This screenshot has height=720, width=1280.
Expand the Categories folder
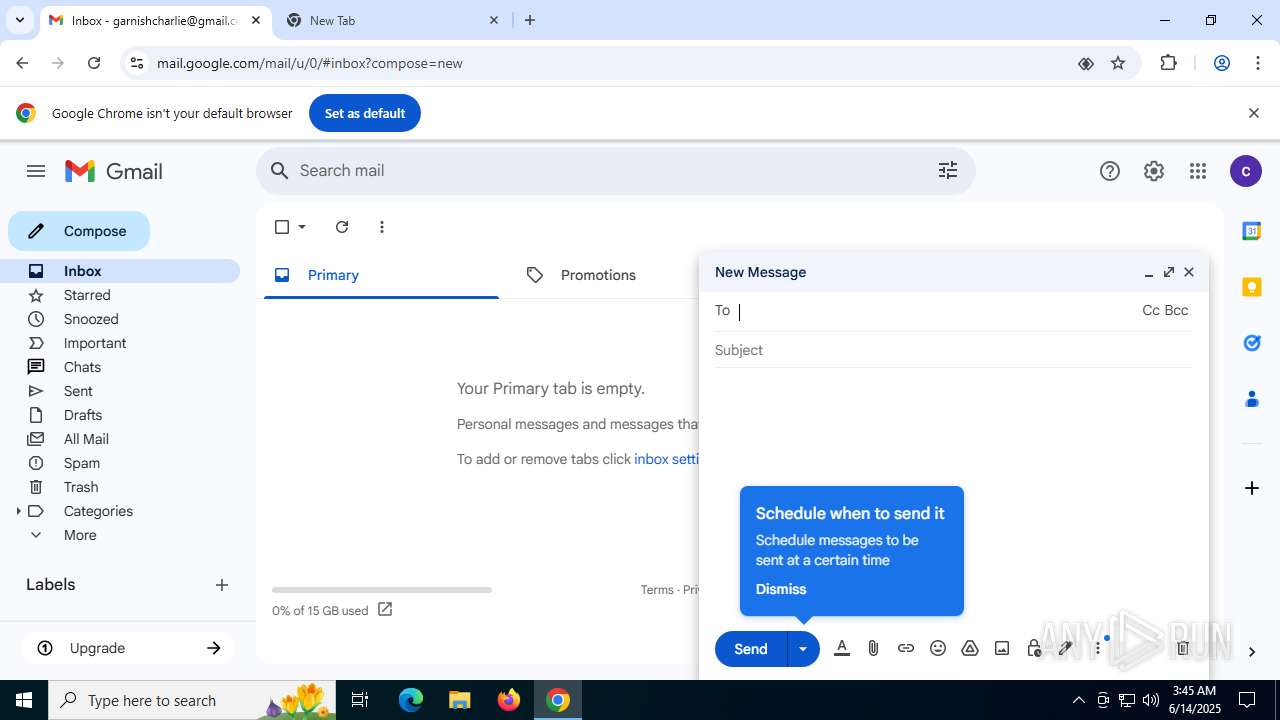(18, 511)
